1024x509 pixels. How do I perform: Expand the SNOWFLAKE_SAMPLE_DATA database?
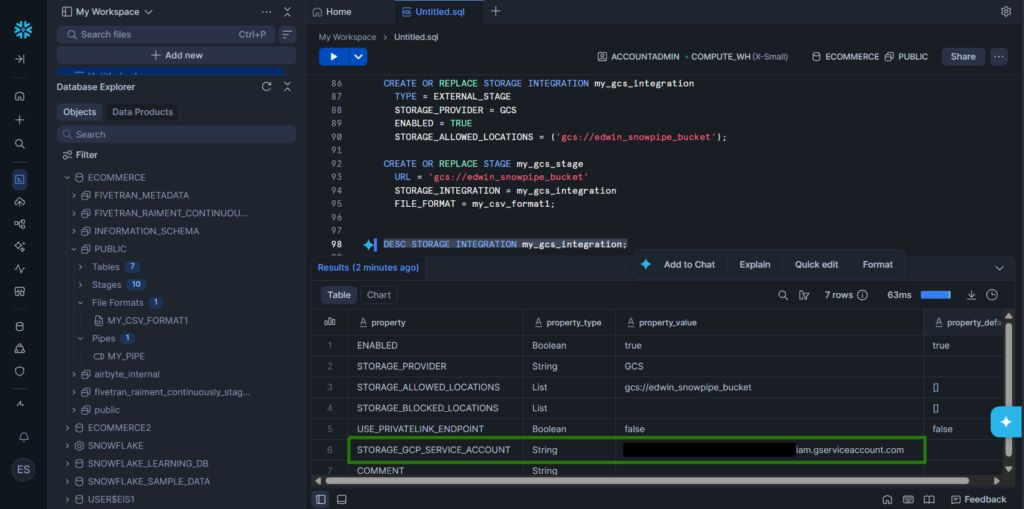(67, 482)
